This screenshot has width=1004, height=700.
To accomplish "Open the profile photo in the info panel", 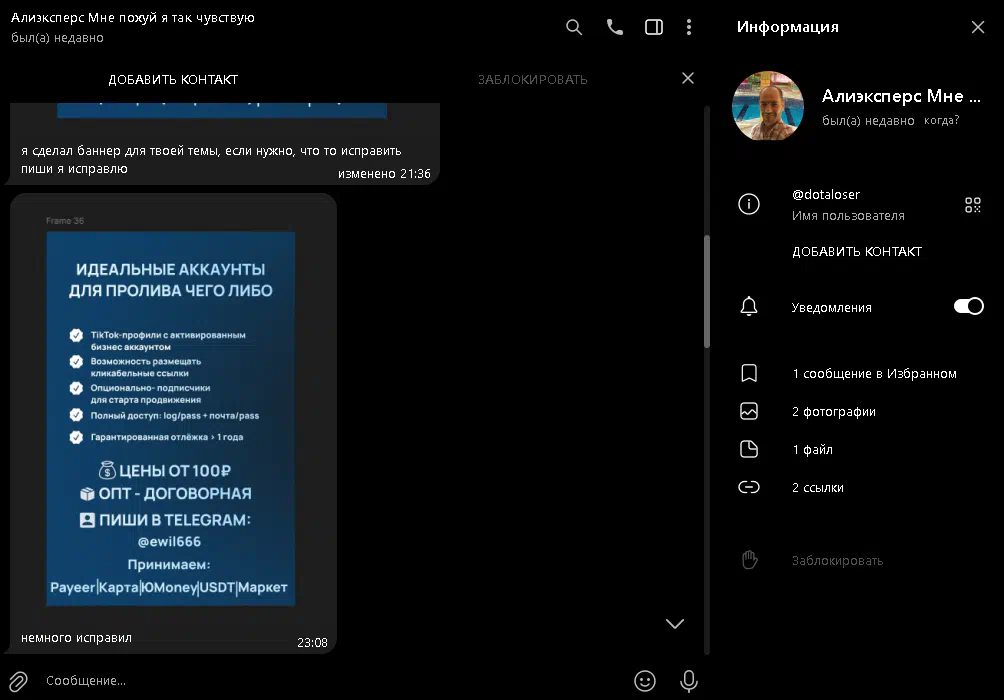I will tap(768, 106).
